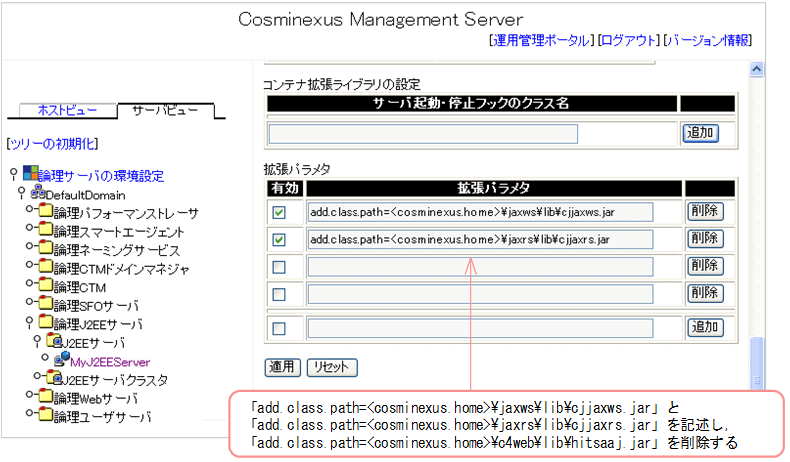Expand the 論理スマートエージェント node
Viewport: 790px width, 462px height.
pos(30,227)
